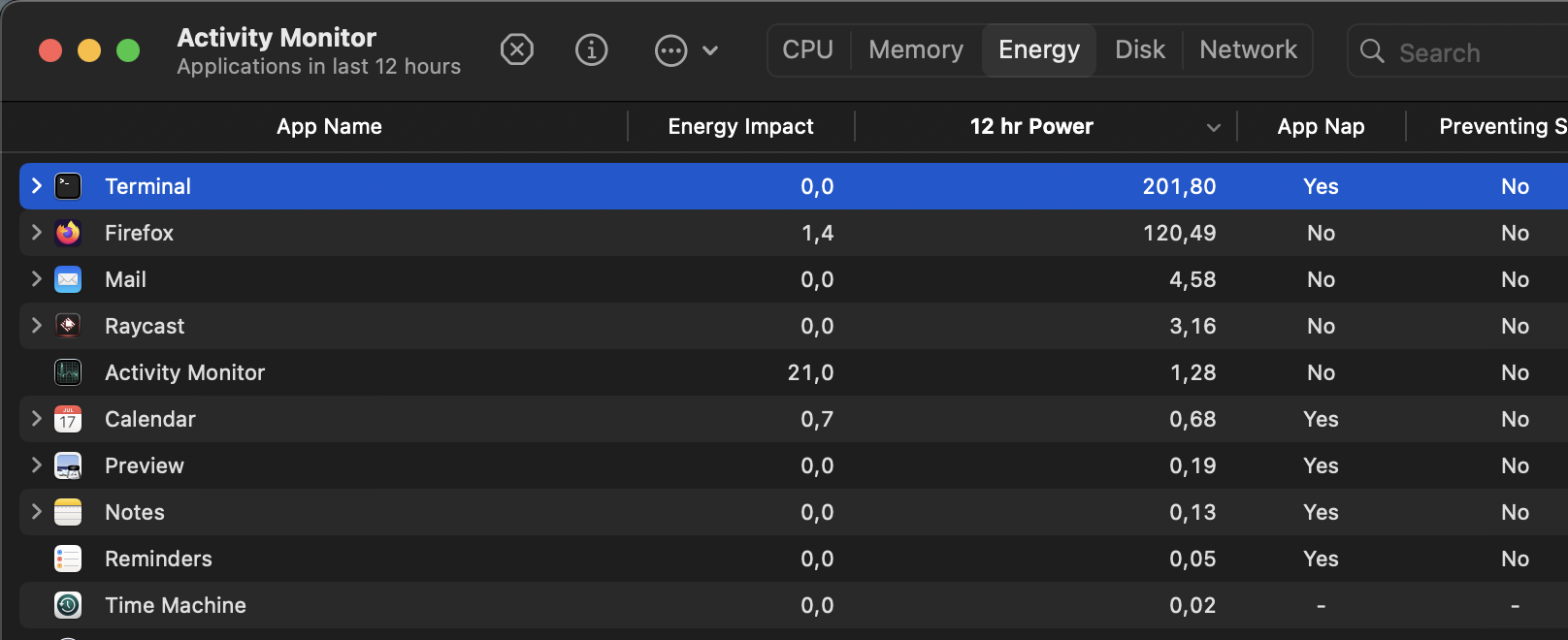
Task: Minimize window with yellow button
Action: [x=89, y=50]
